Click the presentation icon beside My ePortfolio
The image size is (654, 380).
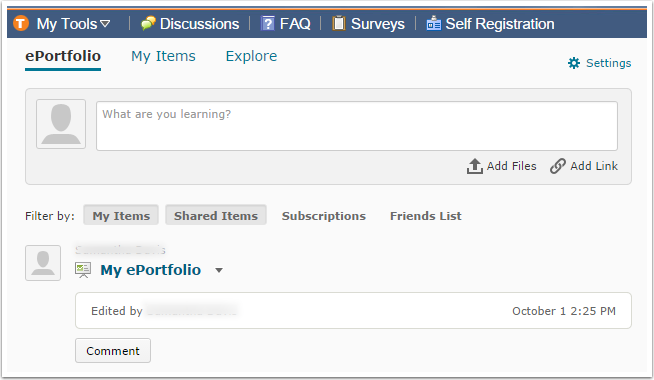pos(83,270)
